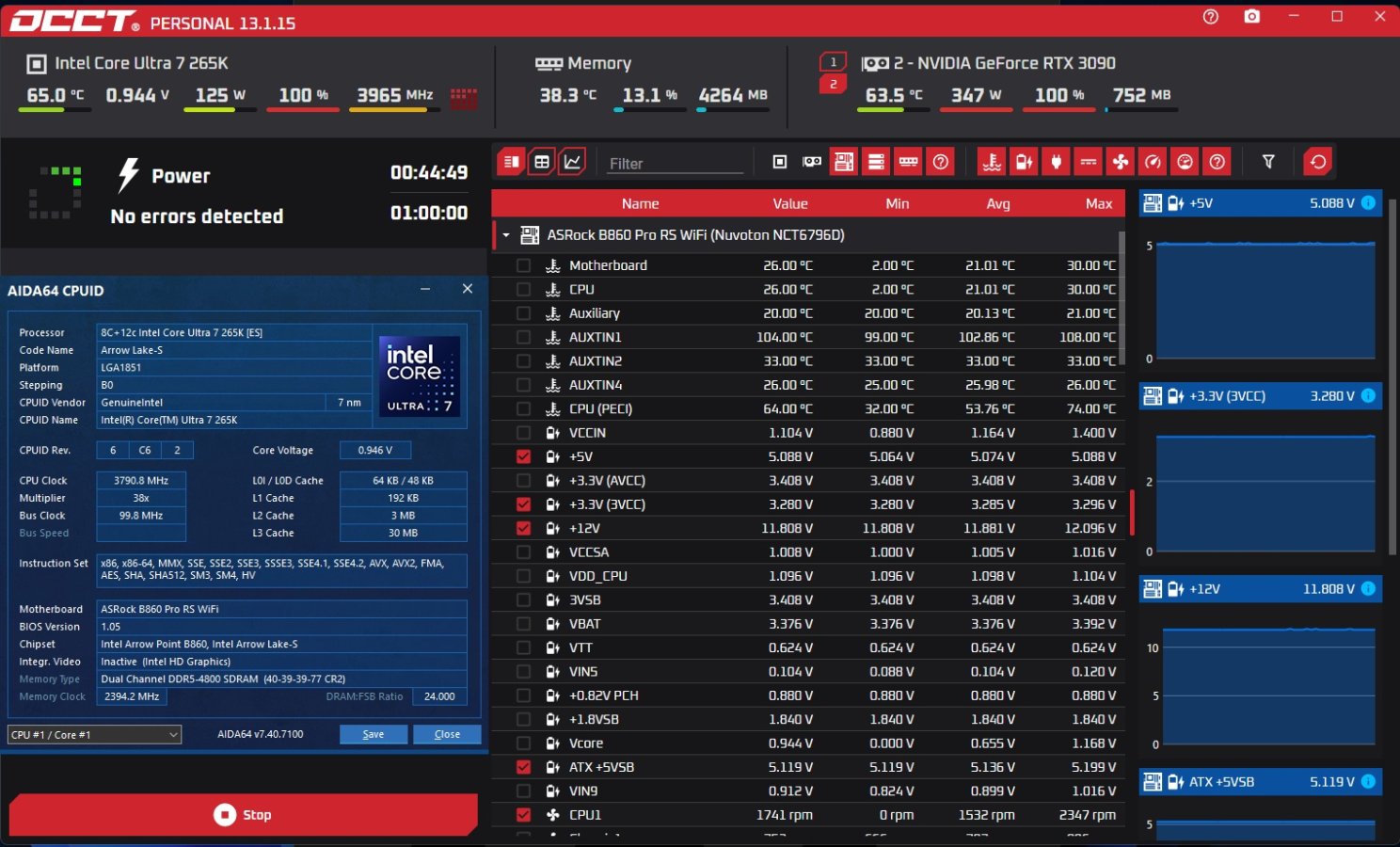Click the Close button in AIDA64 CPUID
The height and width of the screenshot is (847, 1400).
[x=447, y=734]
